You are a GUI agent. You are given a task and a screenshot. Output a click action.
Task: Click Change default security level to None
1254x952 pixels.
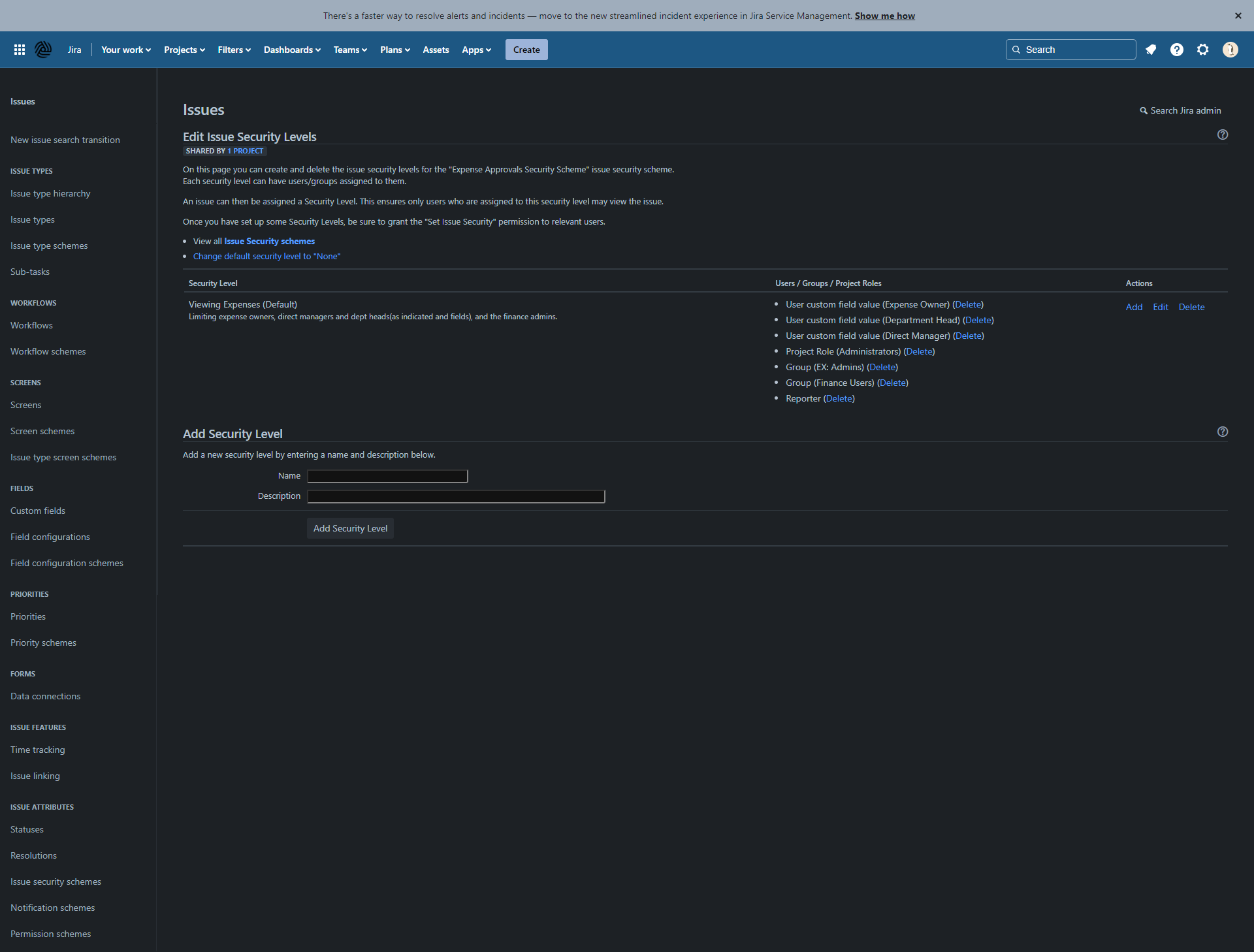266,256
